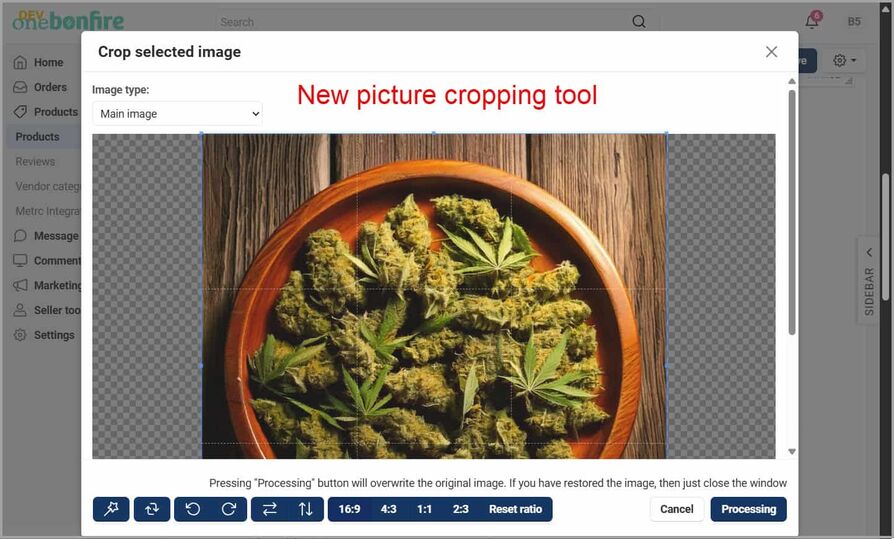Close the Crop selected image dialog

click(x=771, y=52)
